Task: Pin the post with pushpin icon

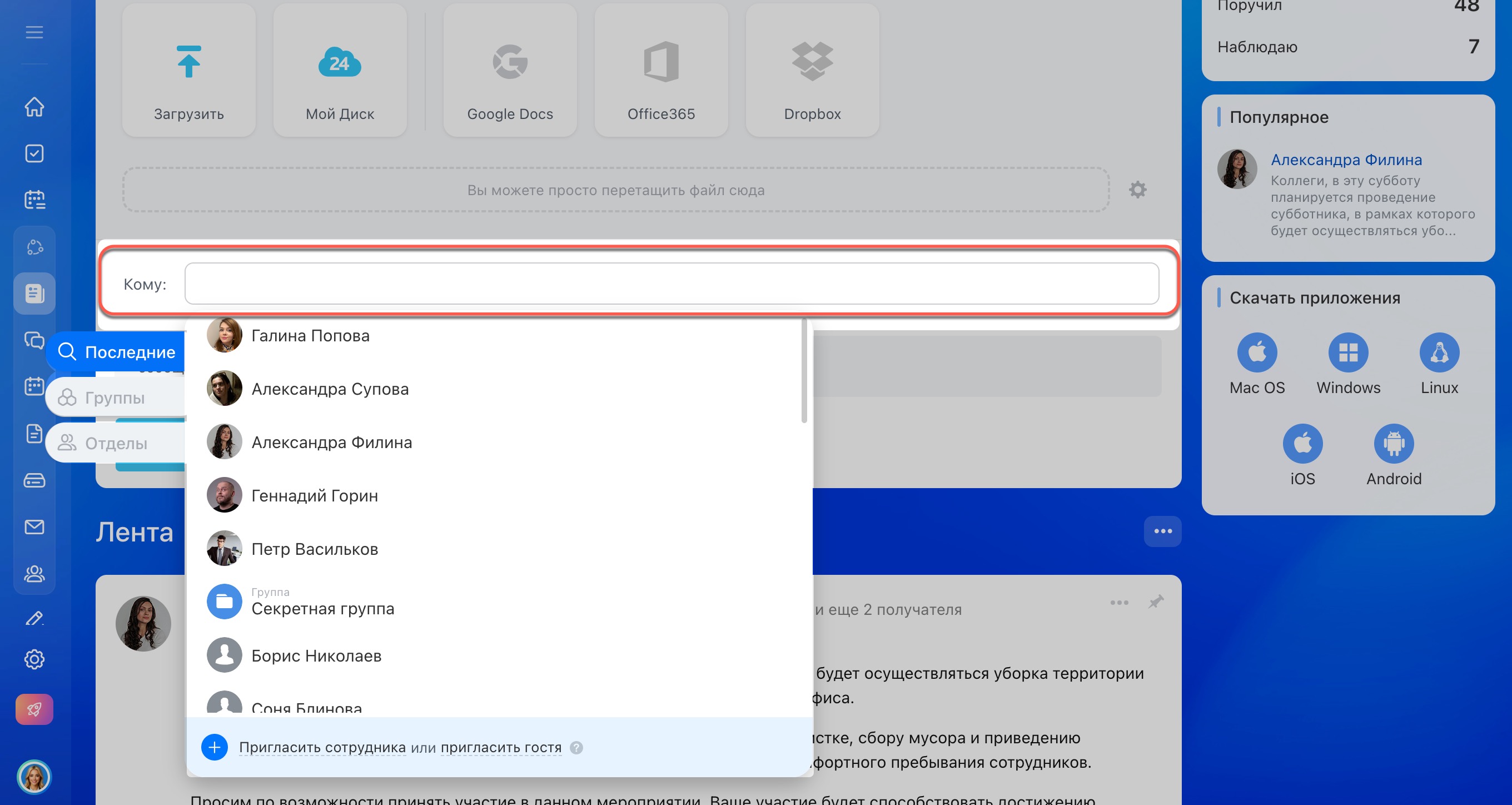Action: pos(1156,602)
